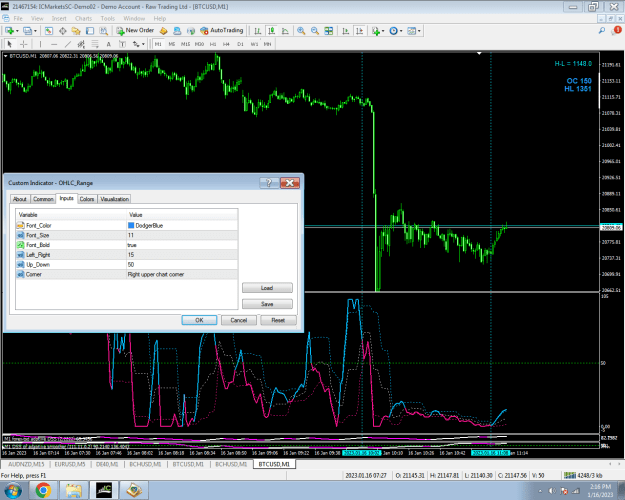
Task: Toggle the Terminal panel toolbar icon
Action: click(90, 31)
